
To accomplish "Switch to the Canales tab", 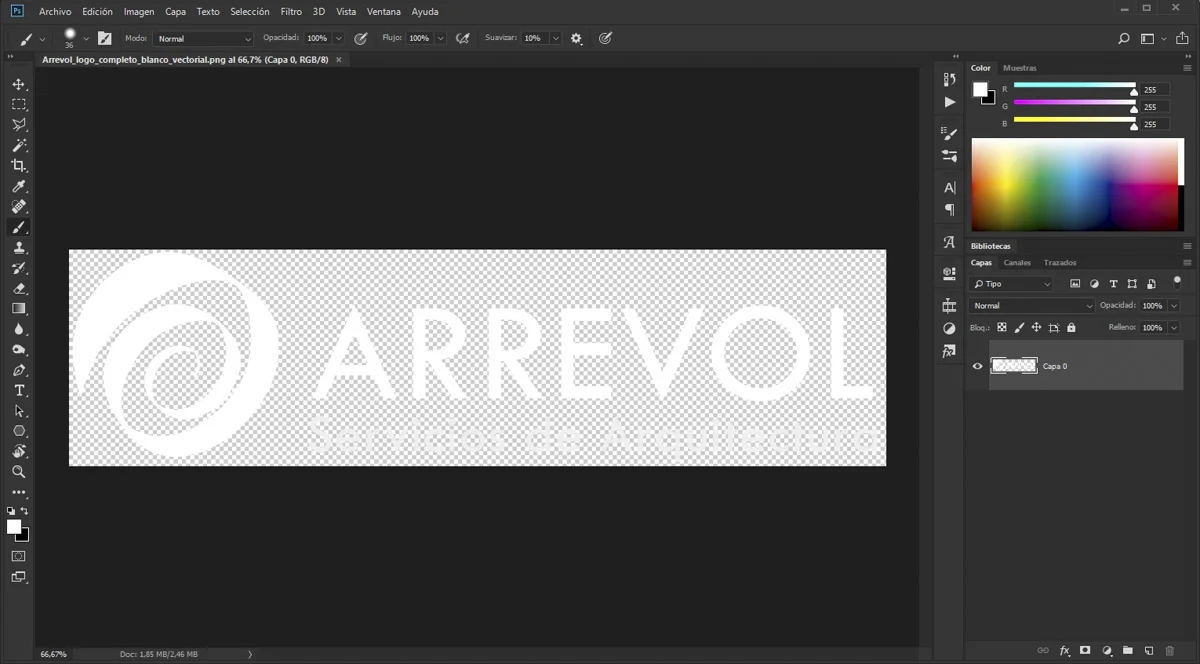I will click(1017, 263).
